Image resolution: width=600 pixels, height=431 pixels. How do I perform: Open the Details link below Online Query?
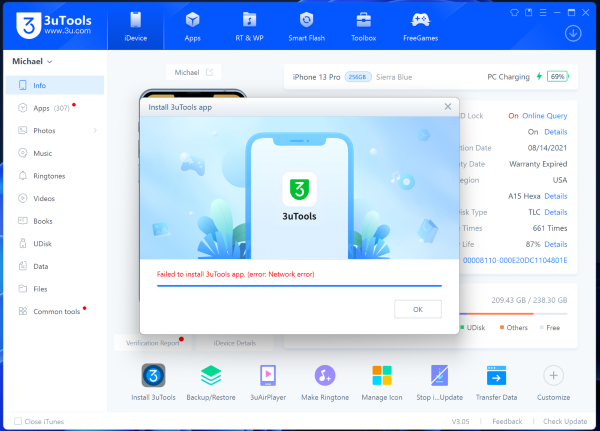pos(556,132)
